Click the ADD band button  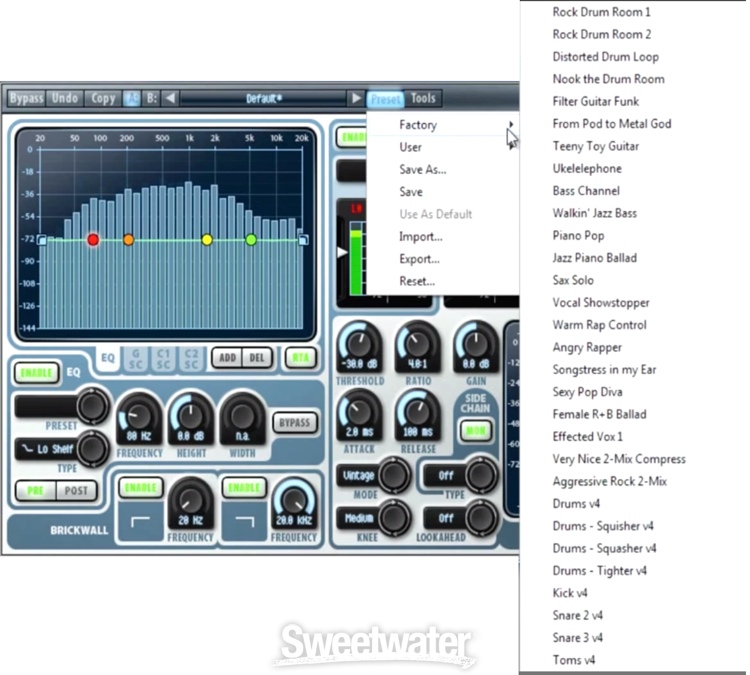(226, 357)
